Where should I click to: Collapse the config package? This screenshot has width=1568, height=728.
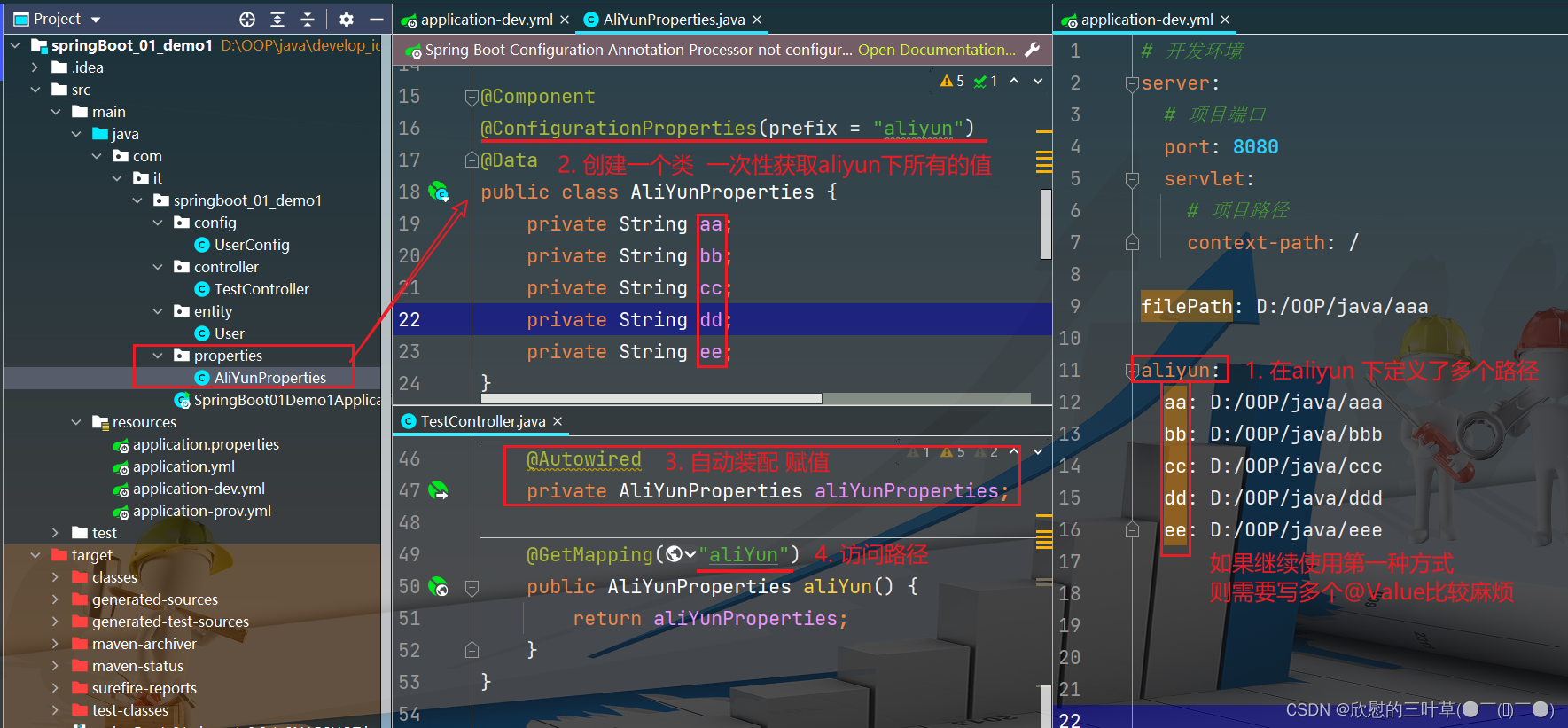coord(158,223)
